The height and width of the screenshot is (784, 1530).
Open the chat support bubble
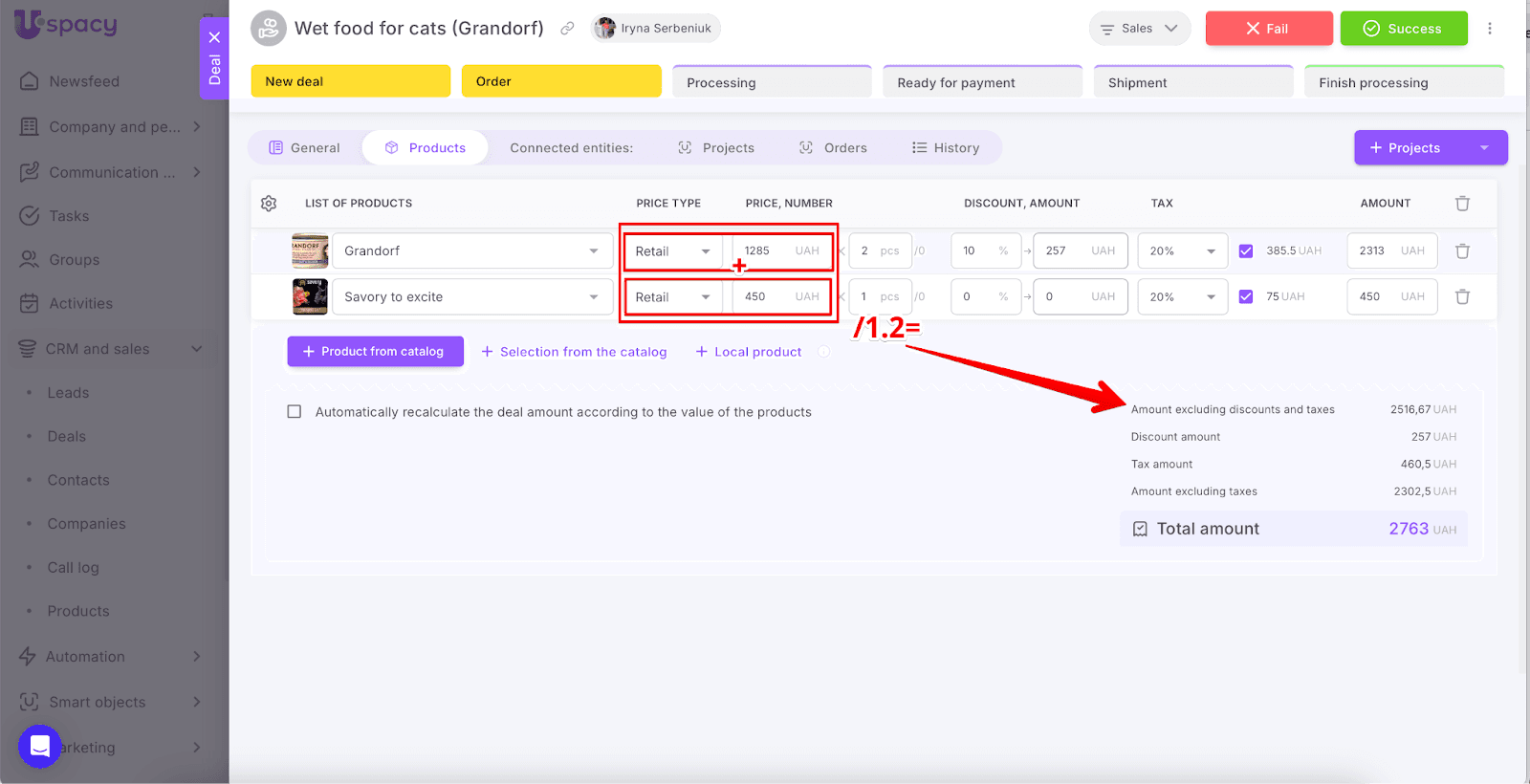tap(40, 747)
